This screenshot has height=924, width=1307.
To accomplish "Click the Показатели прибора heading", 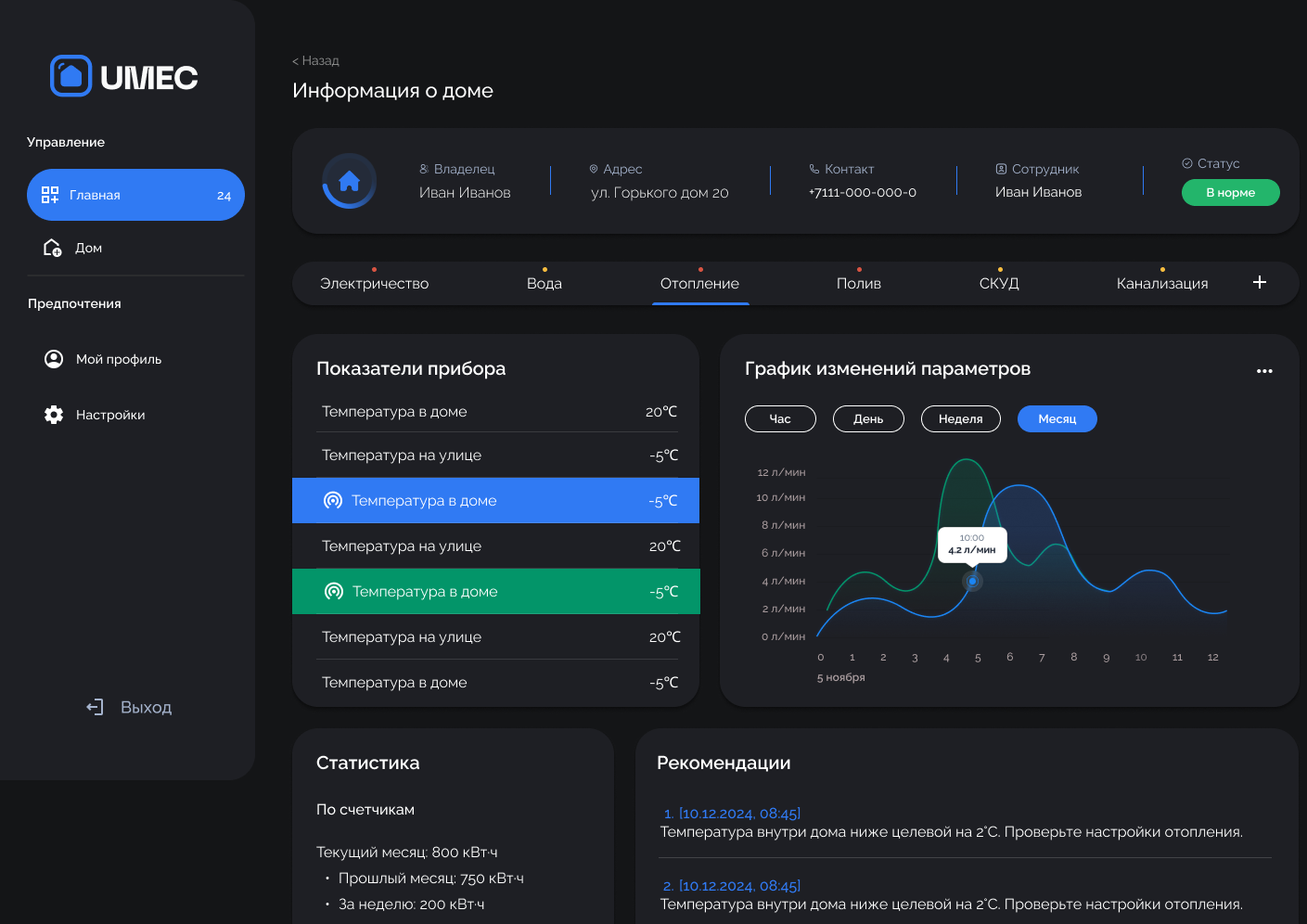I will pos(411,368).
